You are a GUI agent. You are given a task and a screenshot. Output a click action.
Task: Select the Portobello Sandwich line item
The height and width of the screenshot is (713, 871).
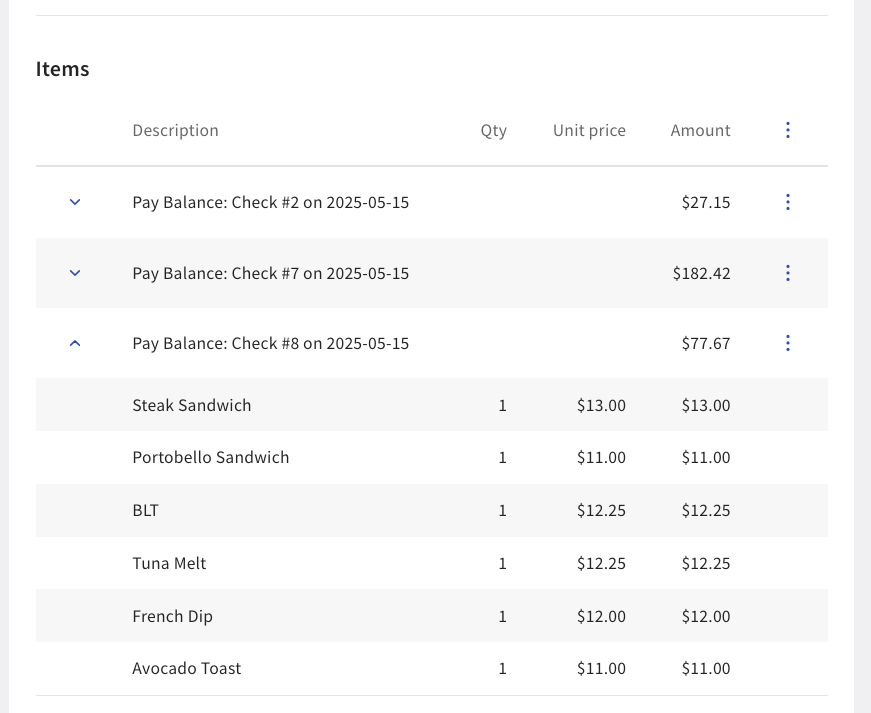point(211,457)
